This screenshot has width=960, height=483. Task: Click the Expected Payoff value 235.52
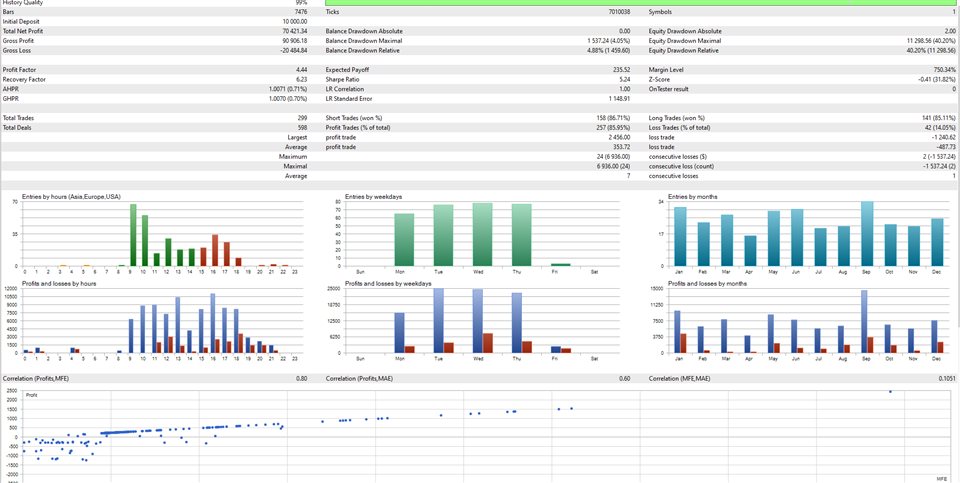coord(621,70)
